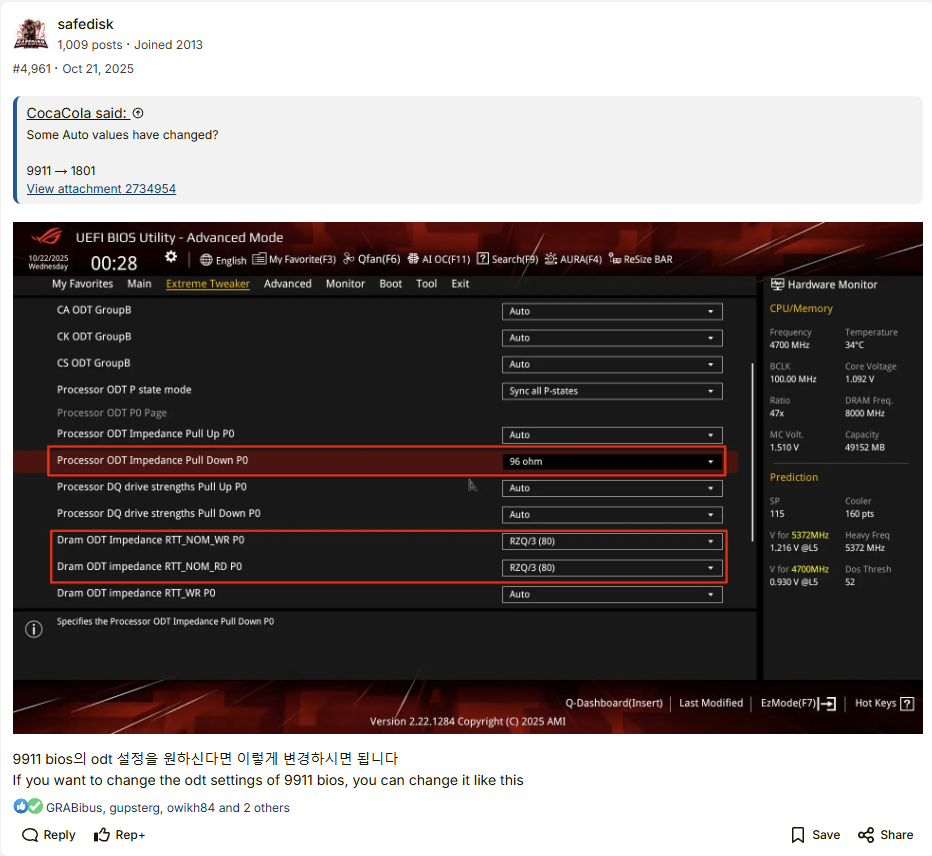Click the Cooler 160 pts value
This screenshot has height=856, width=932.
(x=859, y=514)
